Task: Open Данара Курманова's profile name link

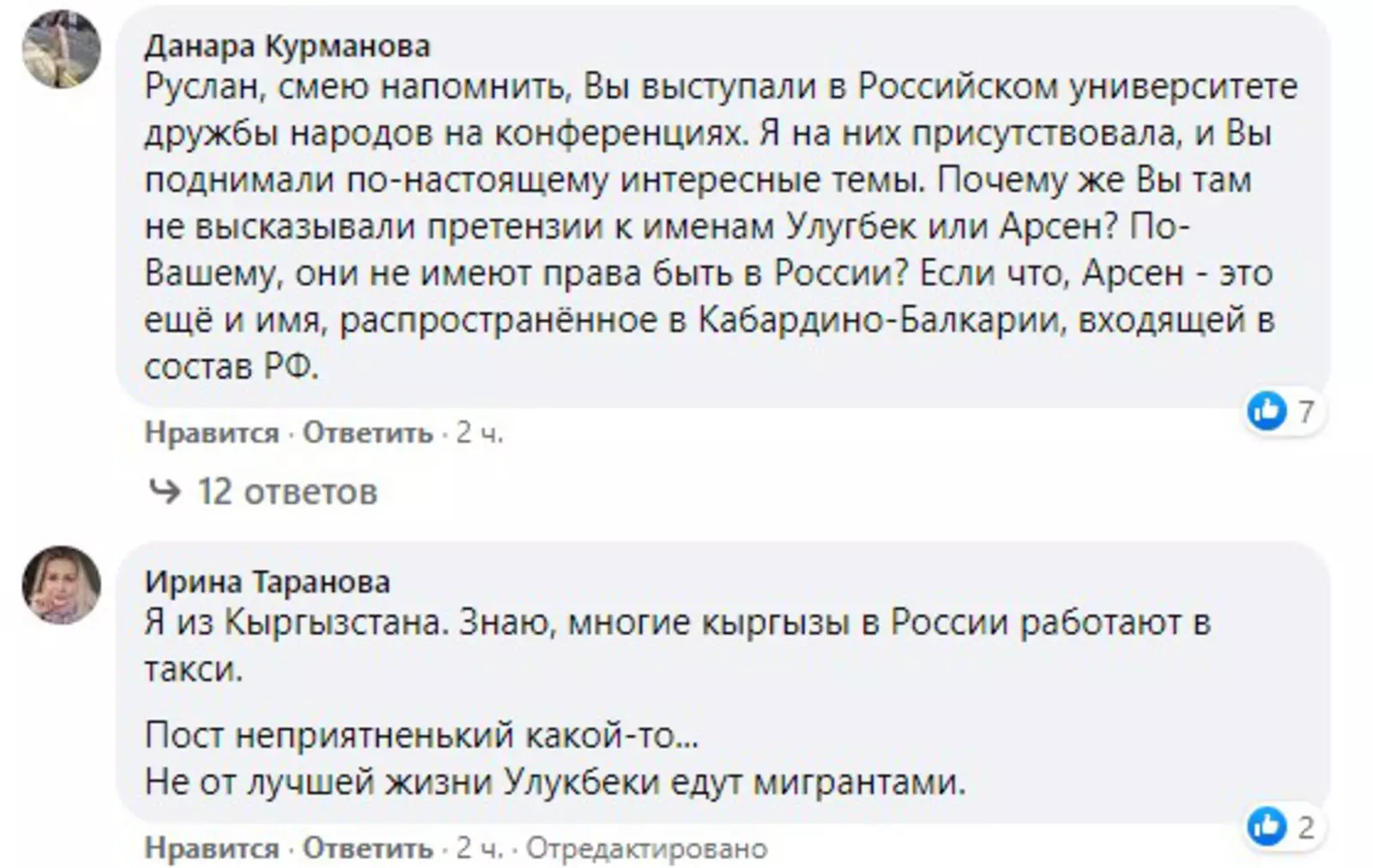Action: coord(287,45)
